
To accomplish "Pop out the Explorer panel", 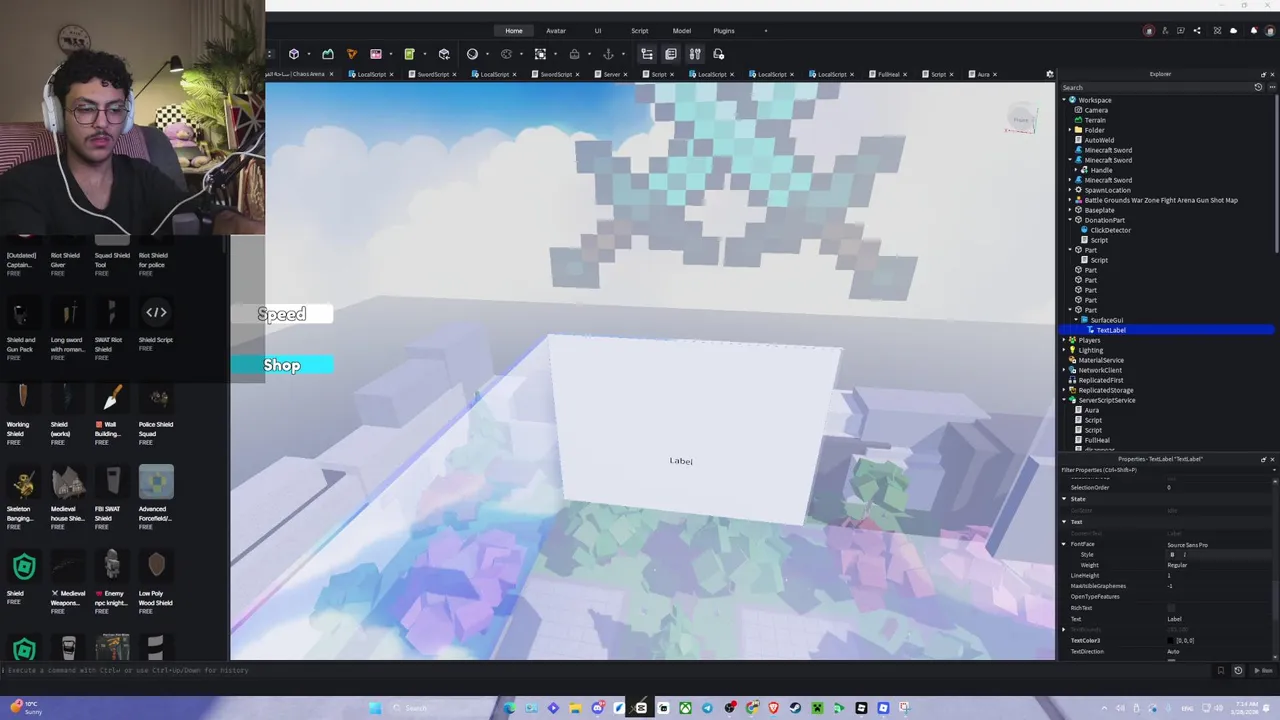I will [1263, 74].
